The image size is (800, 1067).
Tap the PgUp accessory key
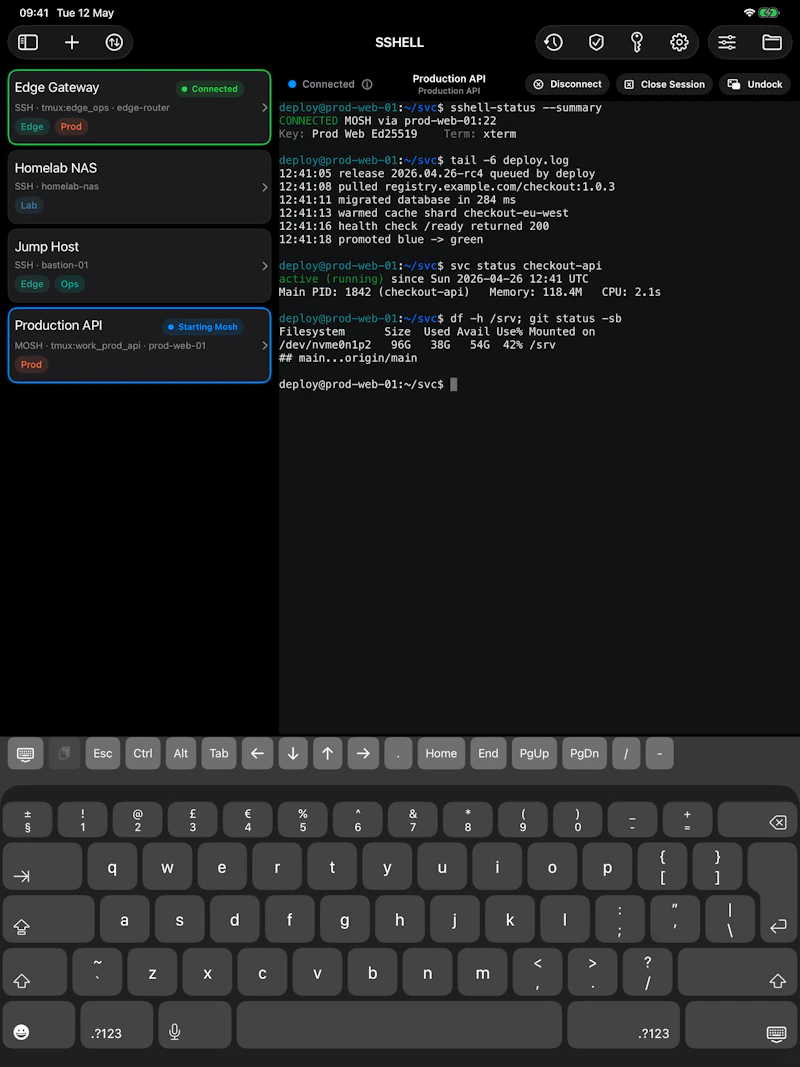coord(535,753)
